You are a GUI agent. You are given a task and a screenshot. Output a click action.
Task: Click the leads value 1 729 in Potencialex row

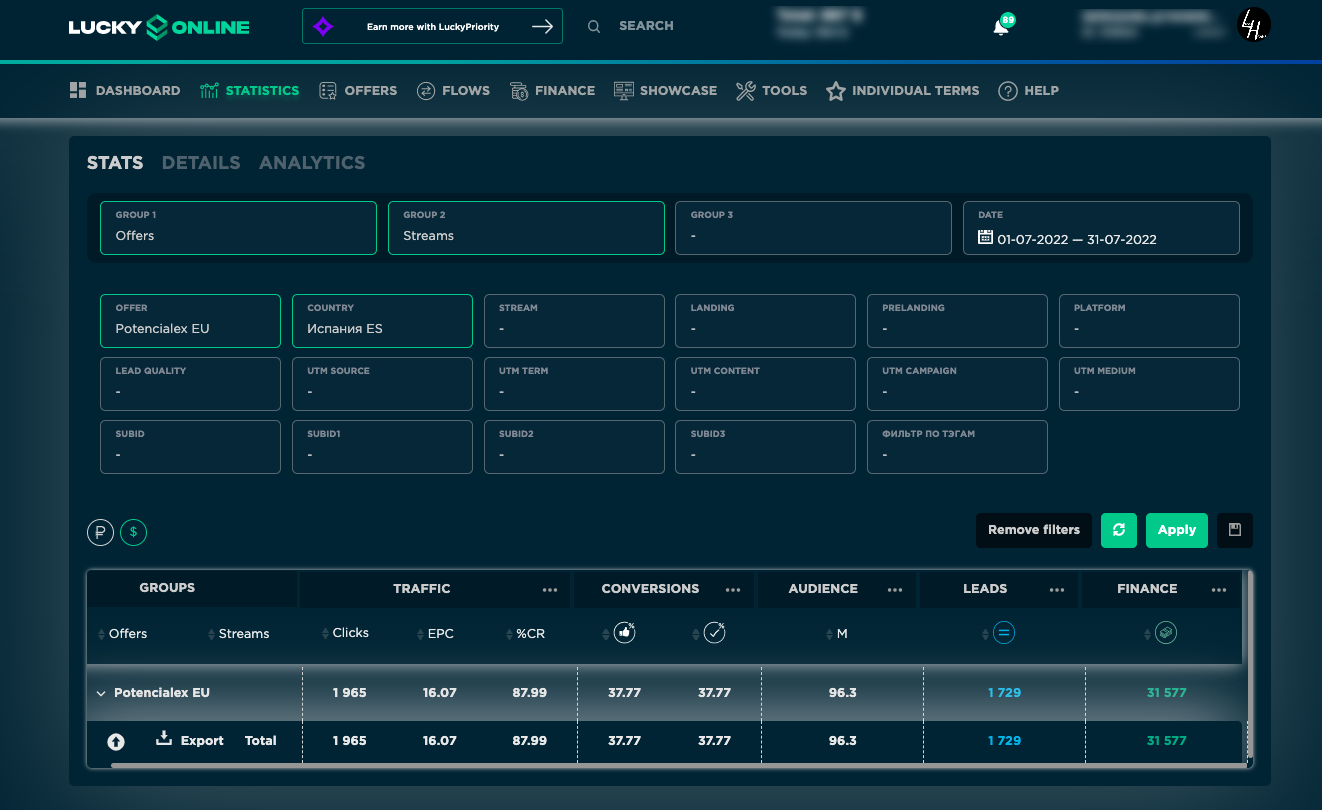pyautogui.click(x=1004, y=693)
